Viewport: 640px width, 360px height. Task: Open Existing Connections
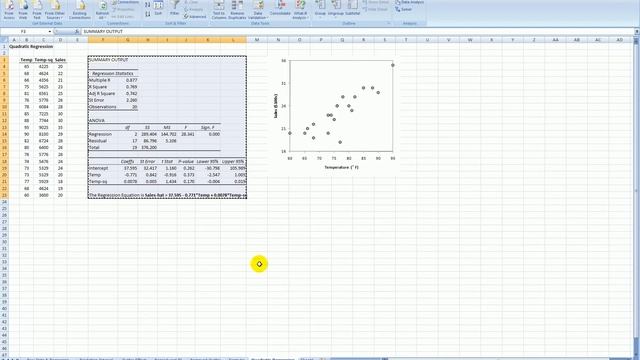[80, 10]
